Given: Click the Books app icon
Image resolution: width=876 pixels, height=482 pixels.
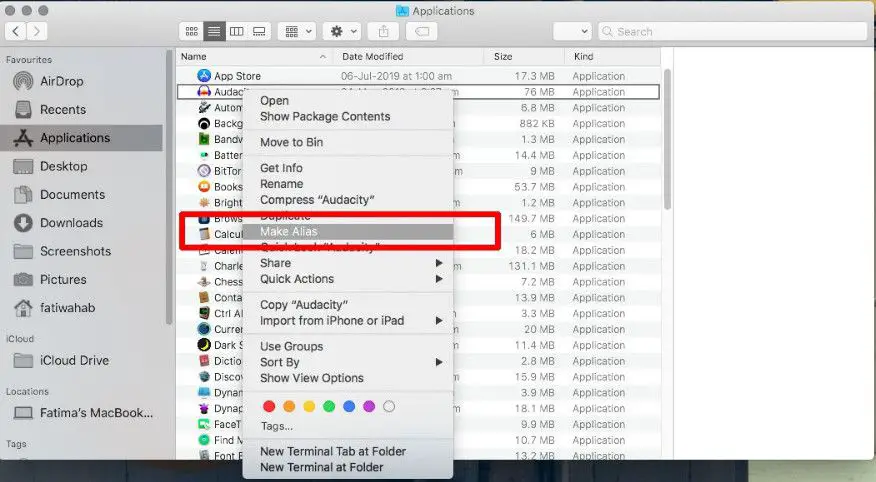Looking at the screenshot, I should point(204,187).
